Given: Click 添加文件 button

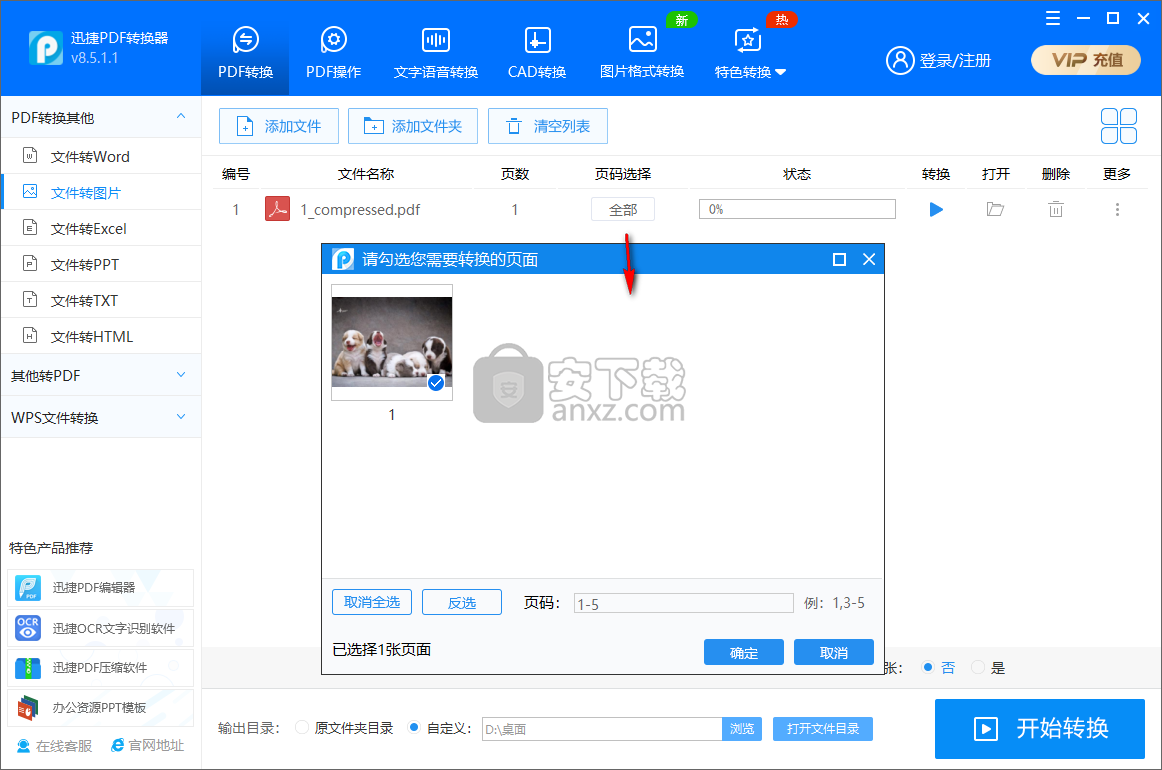Looking at the screenshot, I should [279, 126].
